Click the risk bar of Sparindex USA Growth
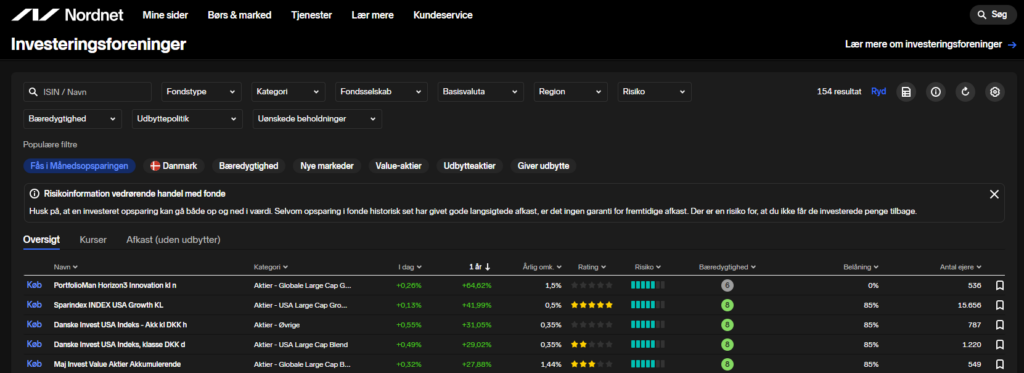Viewport: 1024px width, 373px height. pos(648,305)
